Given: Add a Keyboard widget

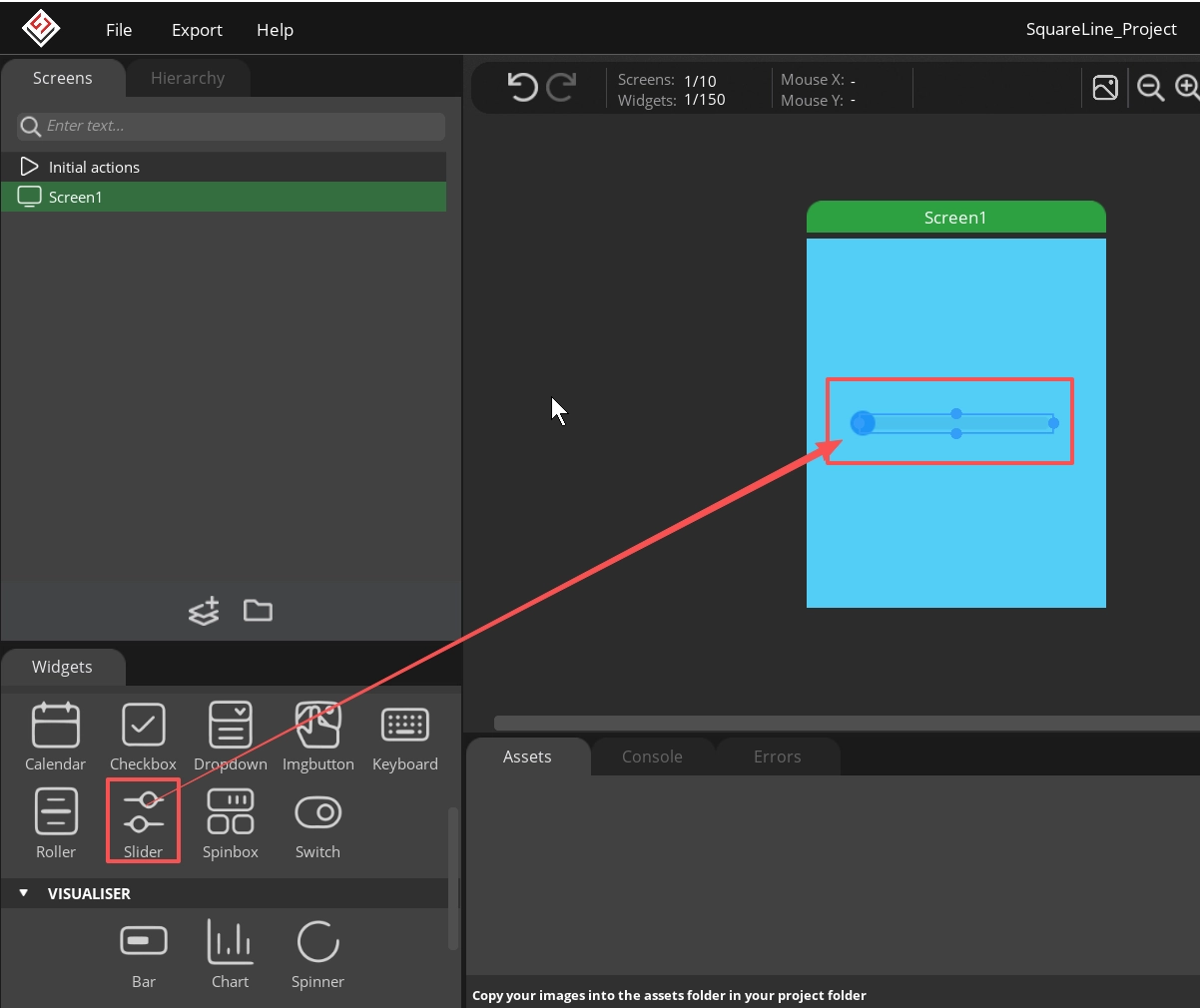Looking at the screenshot, I should click(405, 737).
